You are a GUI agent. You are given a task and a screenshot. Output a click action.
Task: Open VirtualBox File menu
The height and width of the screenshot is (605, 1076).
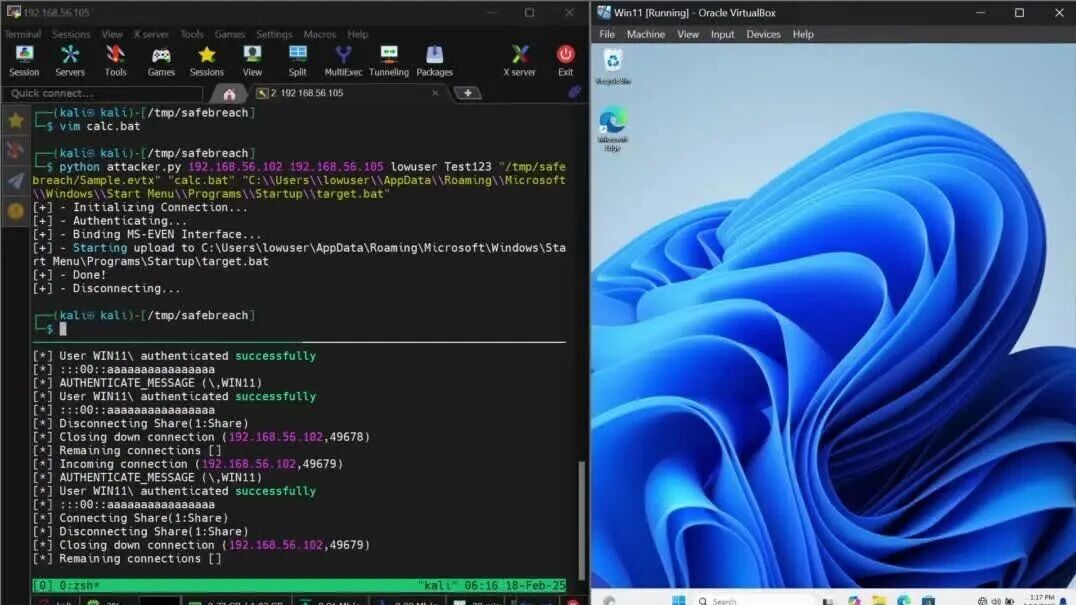(607, 34)
